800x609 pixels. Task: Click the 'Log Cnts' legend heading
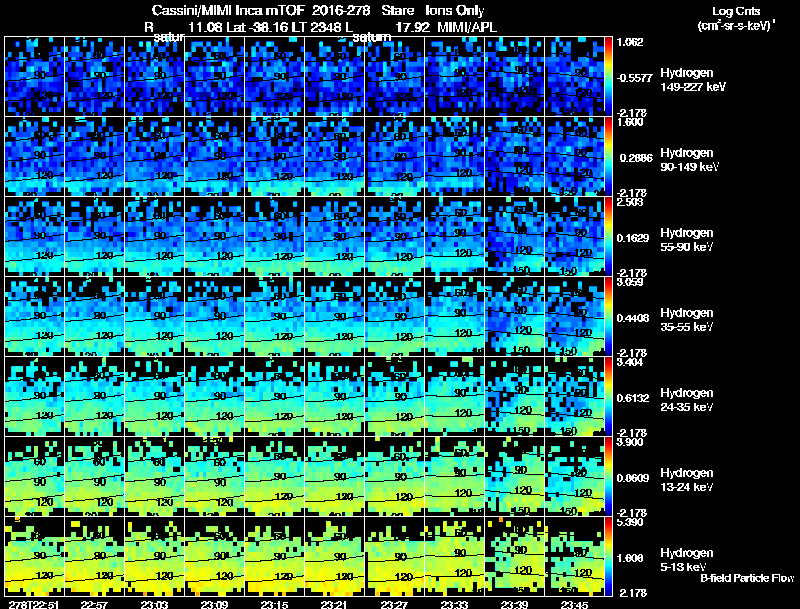(x=736, y=11)
